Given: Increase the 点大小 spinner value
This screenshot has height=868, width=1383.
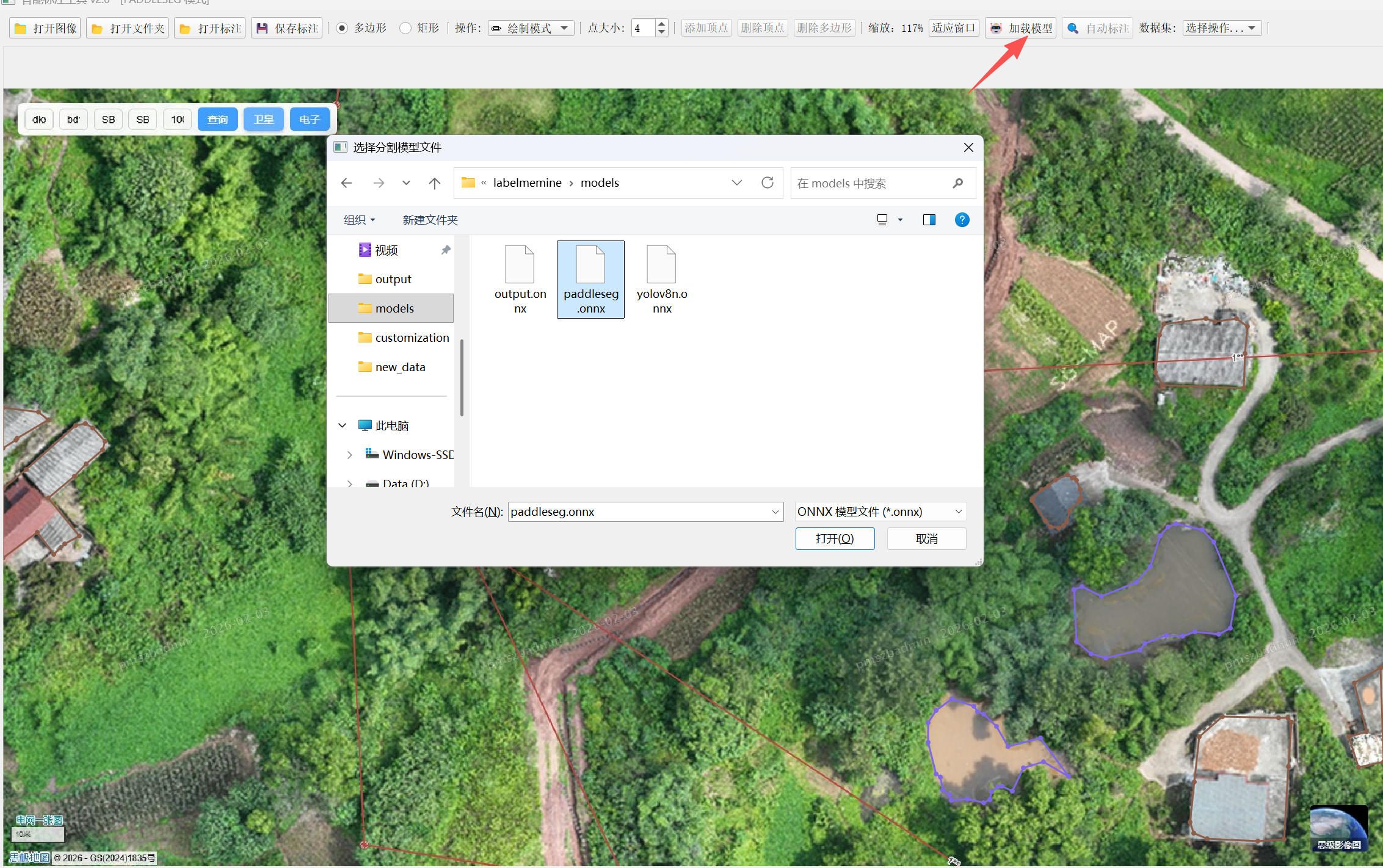Looking at the screenshot, I should click(661, 24).
